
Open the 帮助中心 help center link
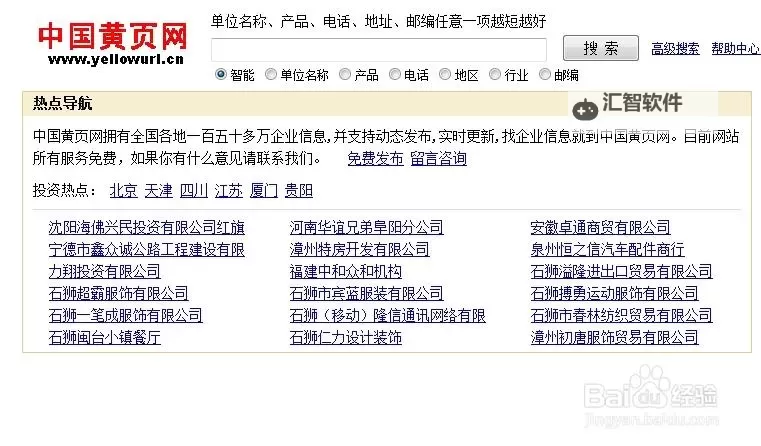pyautogui.click(x=735, y=49)
